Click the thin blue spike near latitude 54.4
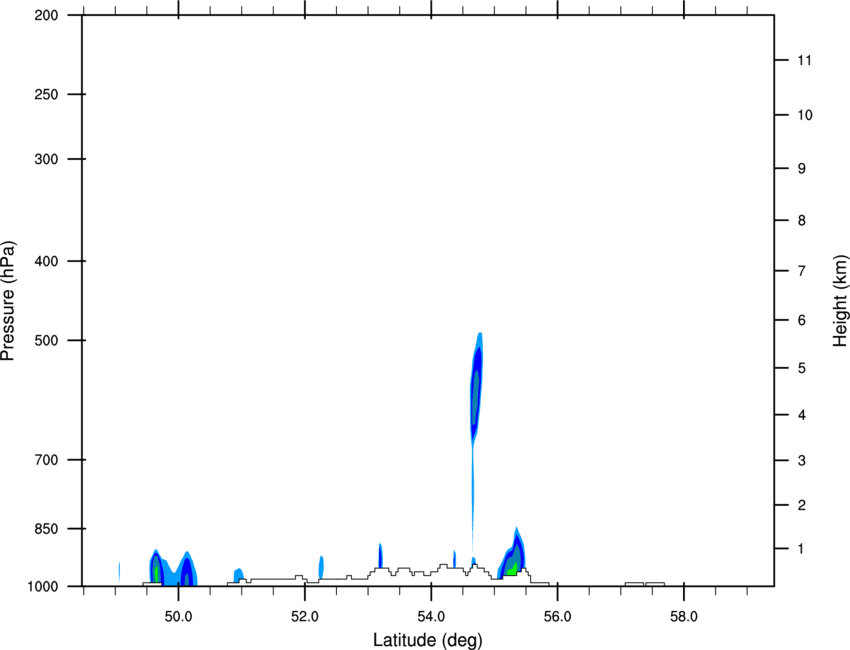The image size is (850, 650). tap(454, 559)
